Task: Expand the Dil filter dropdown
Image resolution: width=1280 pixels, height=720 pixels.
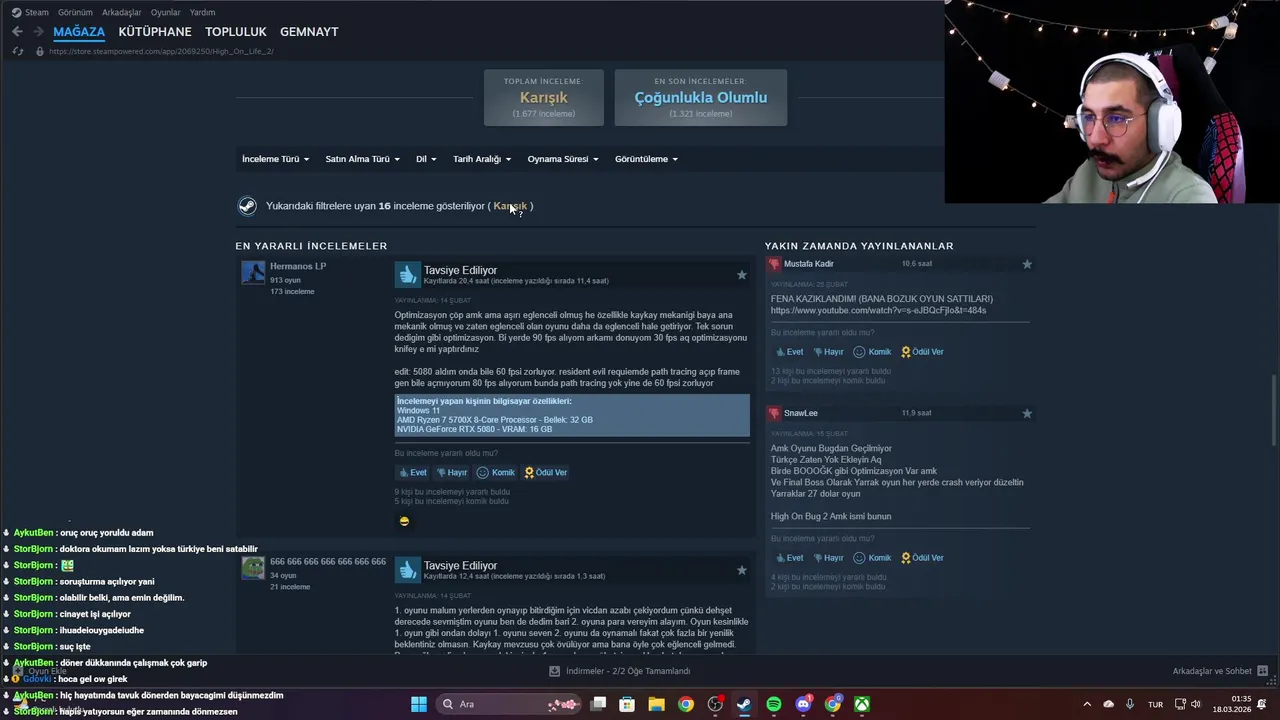Action: click(426, 159)
